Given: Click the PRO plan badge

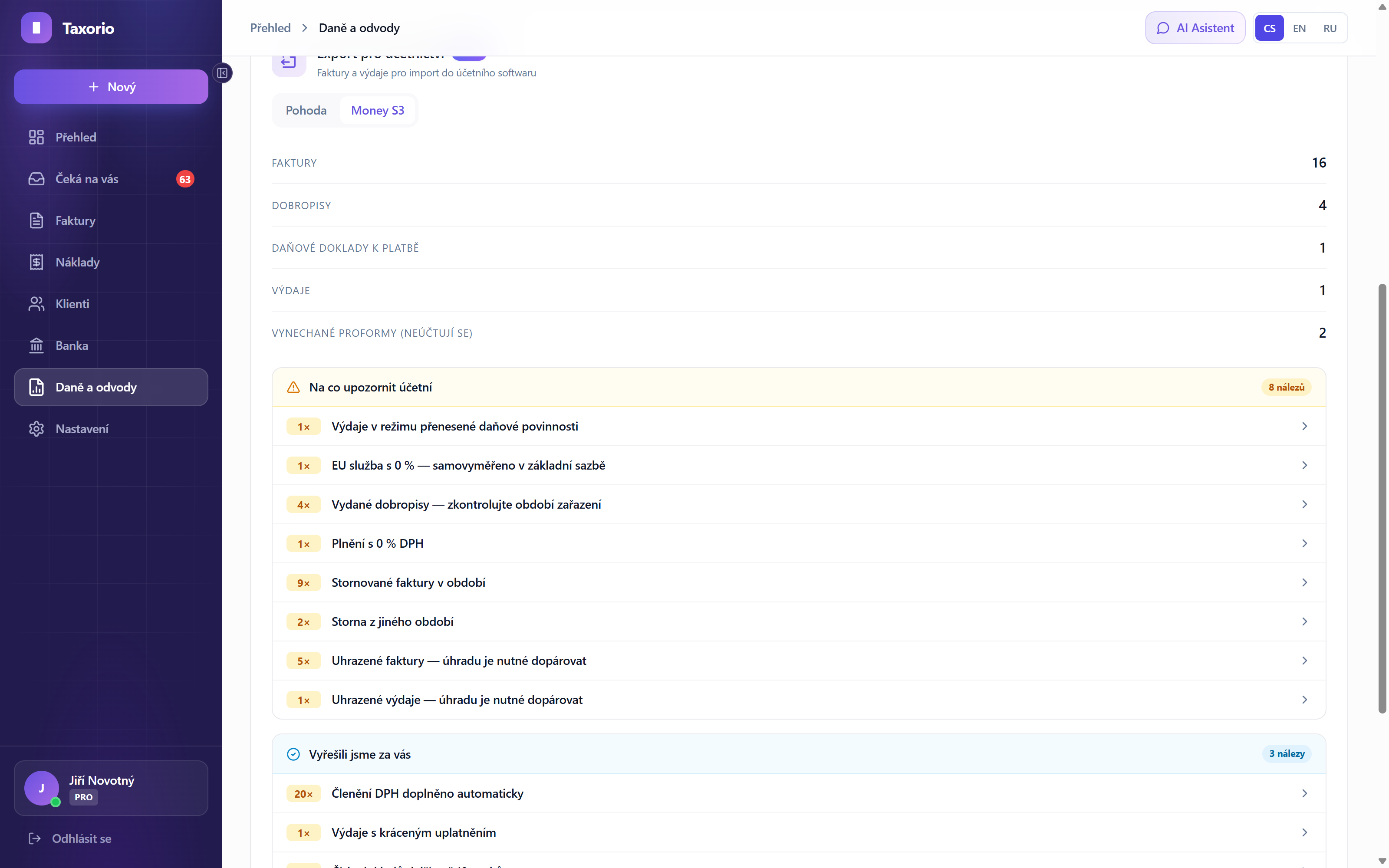Looking at the screenshot, I should (x=84, y=797).
